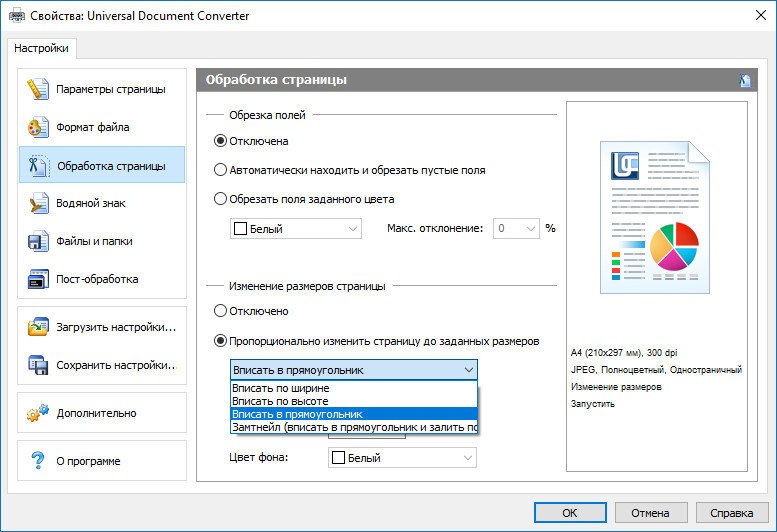The image size is (777, 532).
Task: Click the folder icon beside Загрузить настройки
Action: click(x=38, y=327)
